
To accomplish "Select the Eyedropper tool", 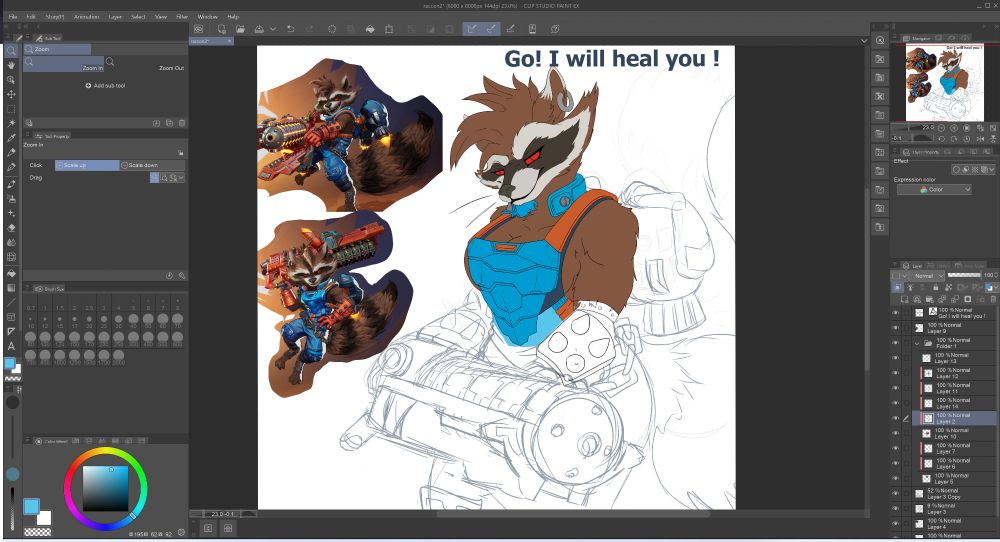I will pyautogui.click(x=11, y=138).
